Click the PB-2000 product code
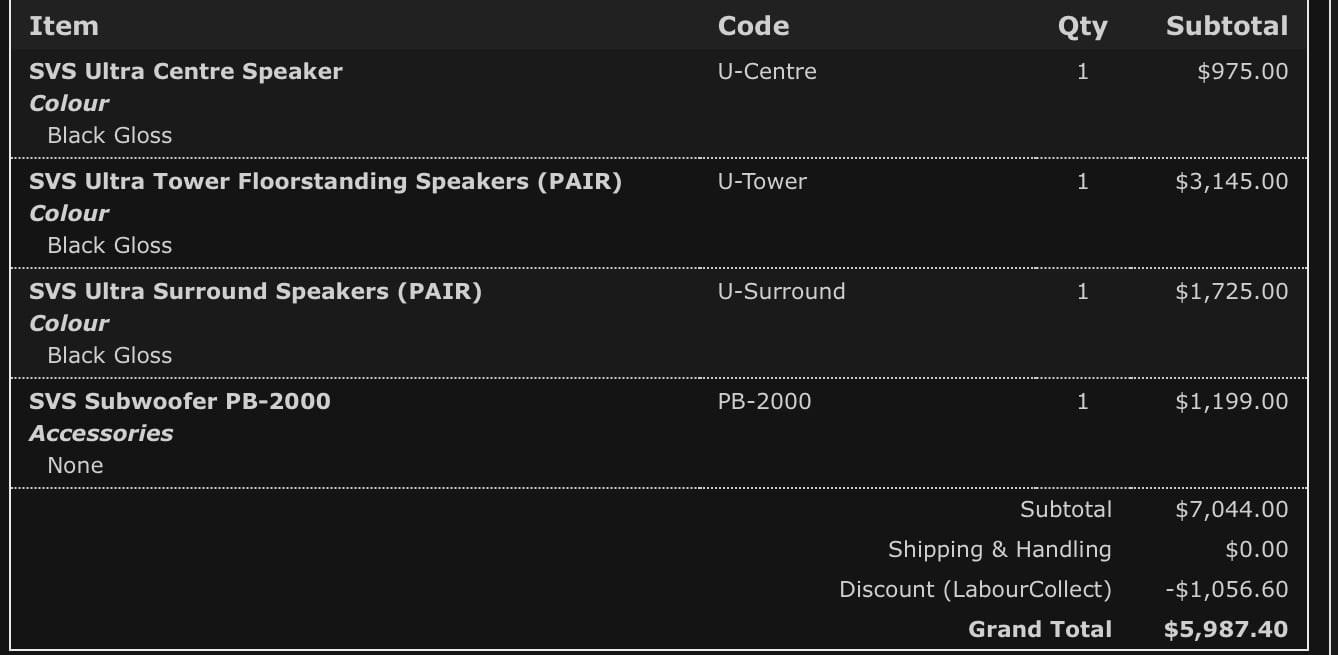This screenshot has height=655, width=1338. pos(764,401)
